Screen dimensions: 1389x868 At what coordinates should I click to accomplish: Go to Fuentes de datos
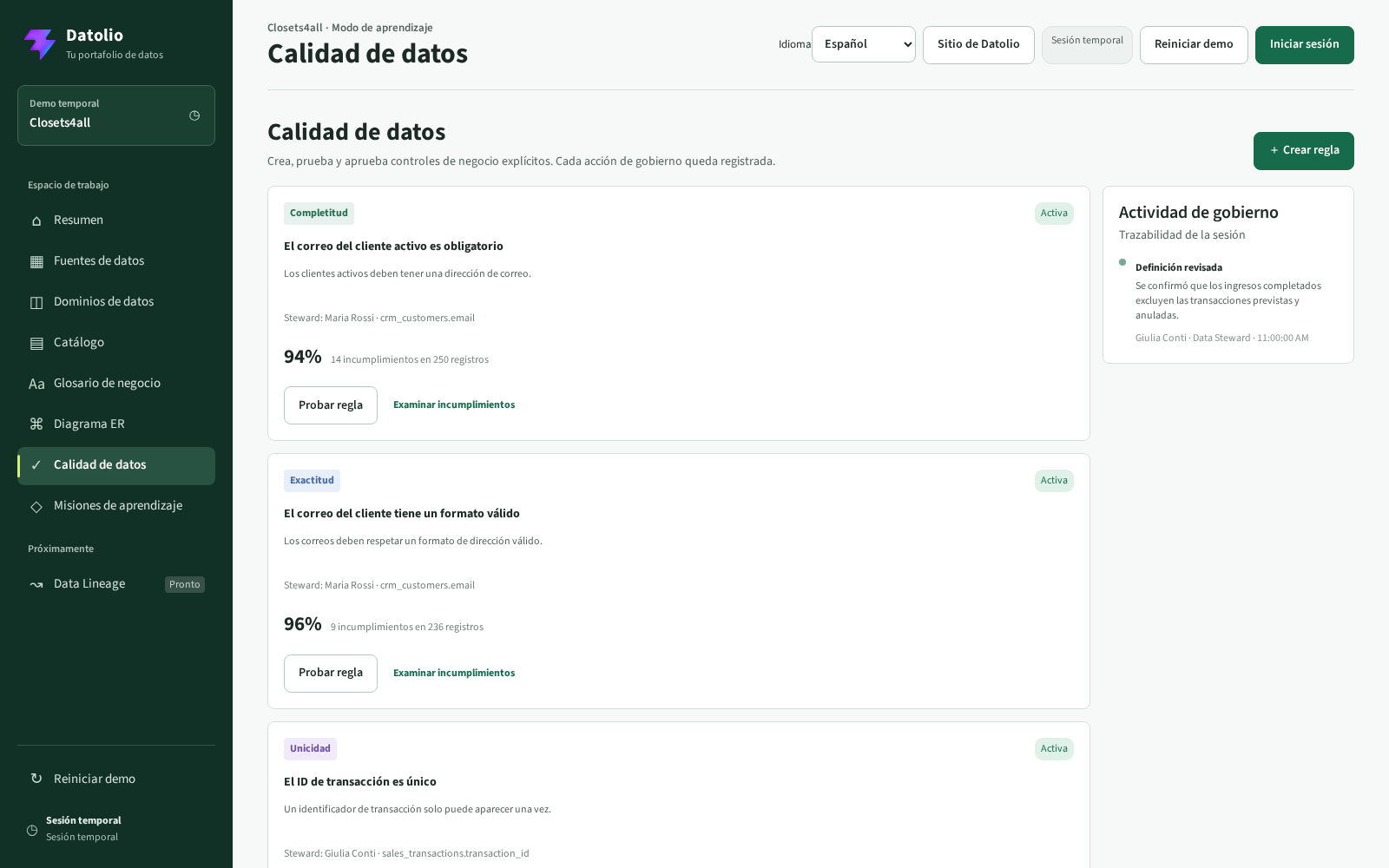(x=116, y=261)
